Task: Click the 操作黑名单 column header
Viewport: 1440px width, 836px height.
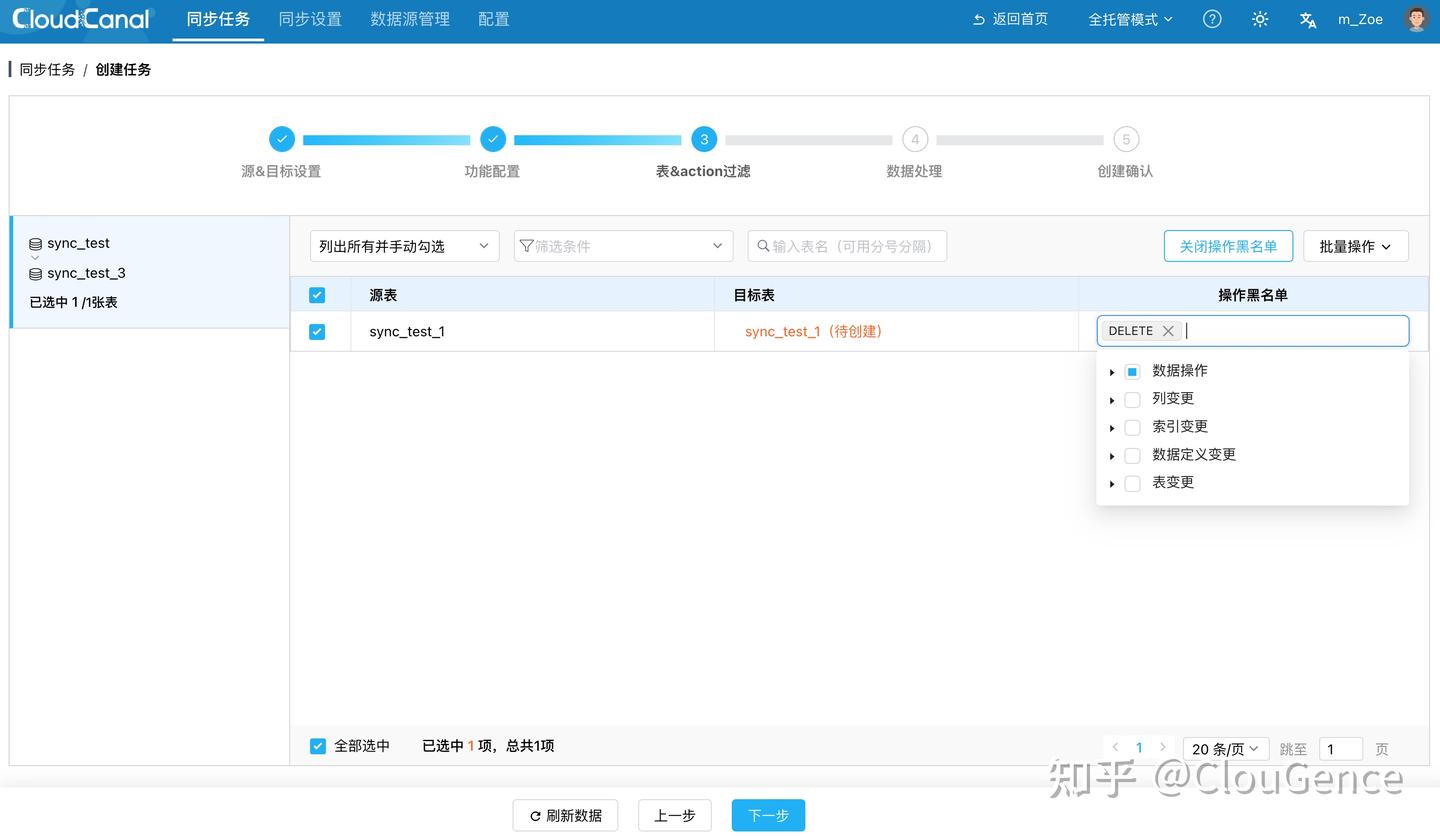Action: point(1253,295)
